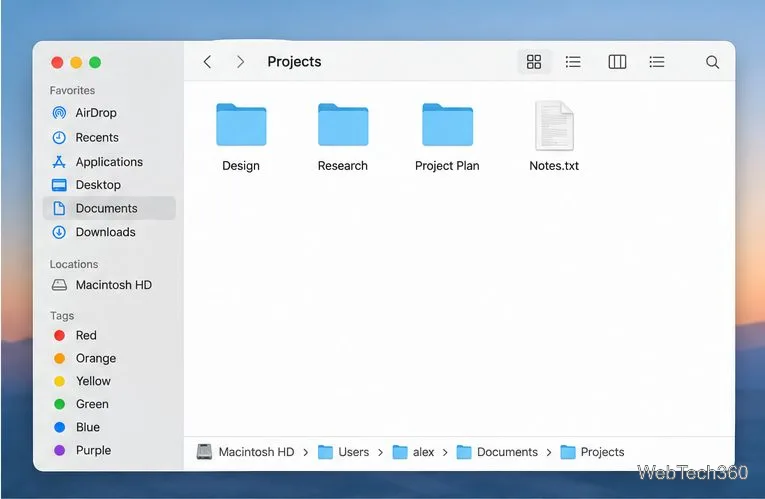
Task: Click the Users folder icon in path bar
Action: pyautogui.click(x=325, y=452)
